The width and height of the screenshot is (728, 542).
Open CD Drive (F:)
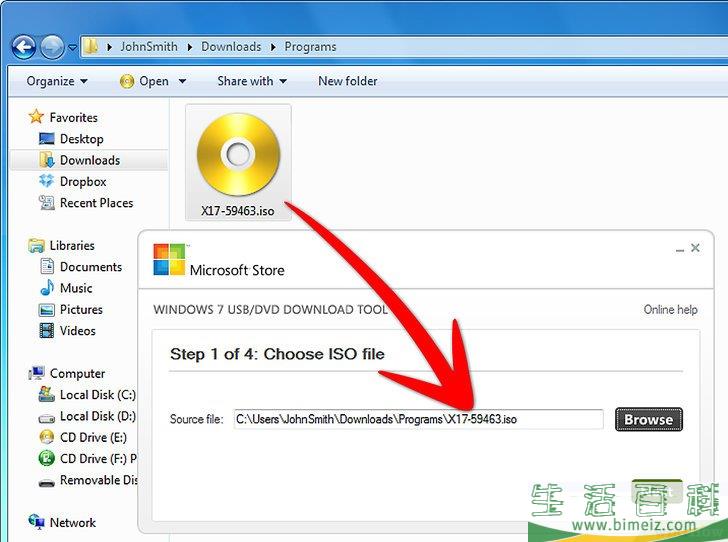(98, 459)
